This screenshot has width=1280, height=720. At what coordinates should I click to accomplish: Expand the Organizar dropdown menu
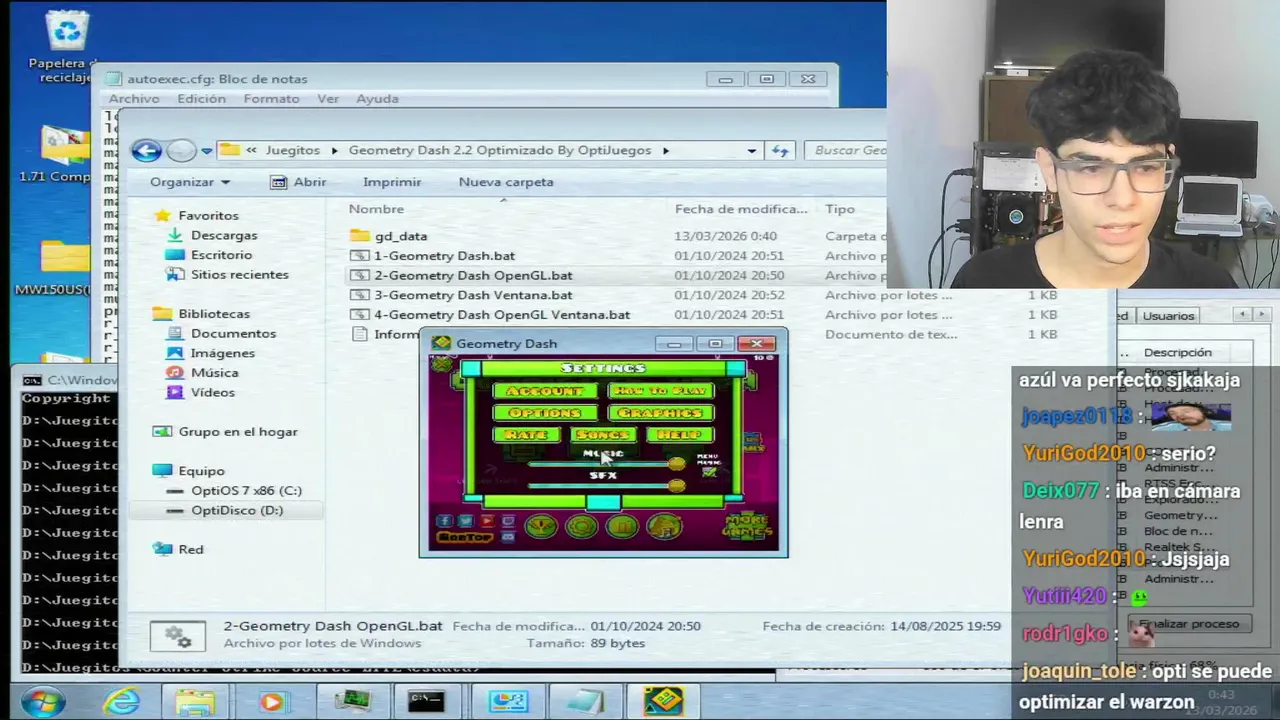190,182
